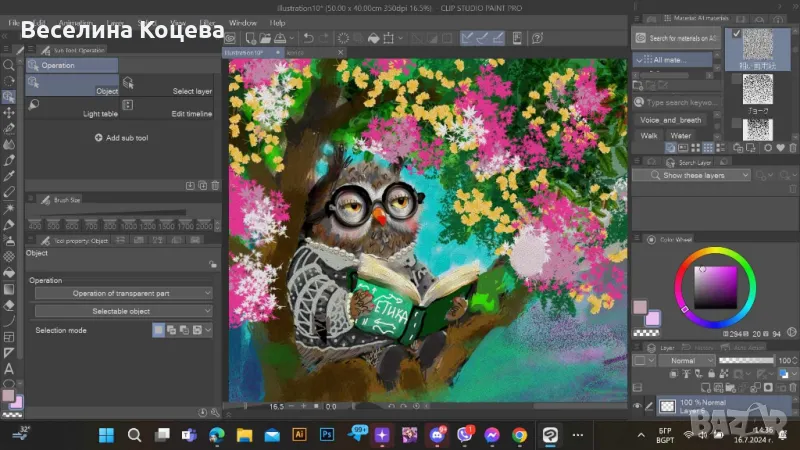Open the 'Selectable object' dropdown
This screenshot has width=800, height=450.
coord(123,311)
